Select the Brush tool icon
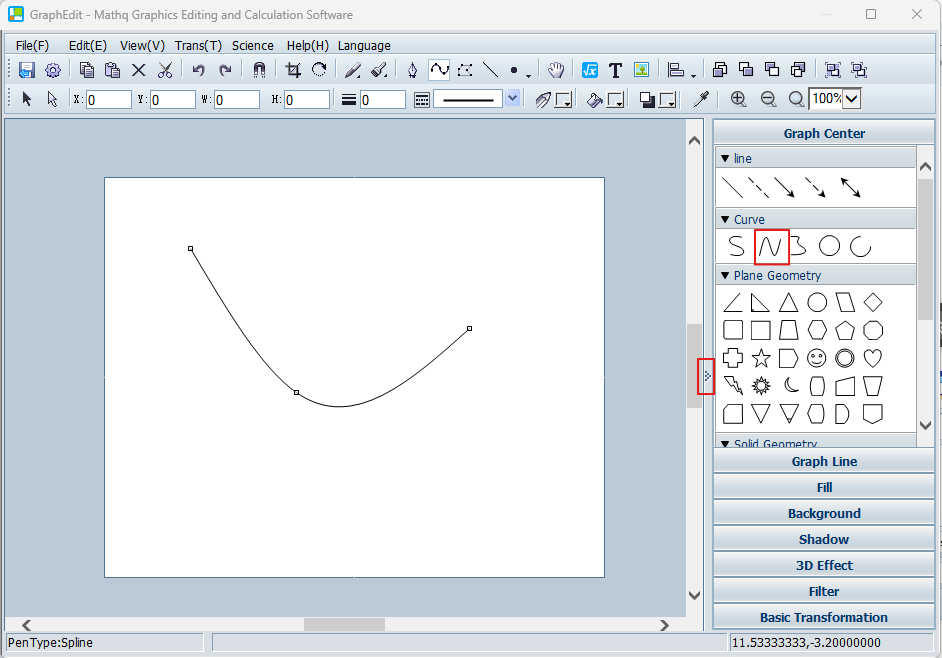The height and width of the screenshot is (658, 942). pyautogui.click(x=379, y=70)
